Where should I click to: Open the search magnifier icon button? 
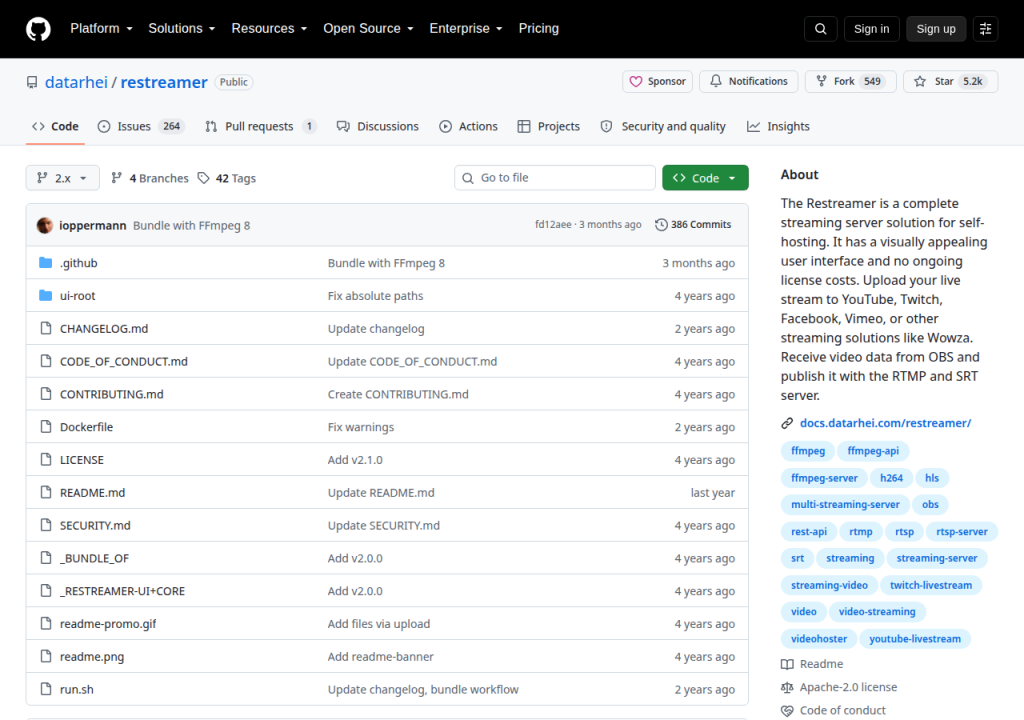click(x=820, y=29)
